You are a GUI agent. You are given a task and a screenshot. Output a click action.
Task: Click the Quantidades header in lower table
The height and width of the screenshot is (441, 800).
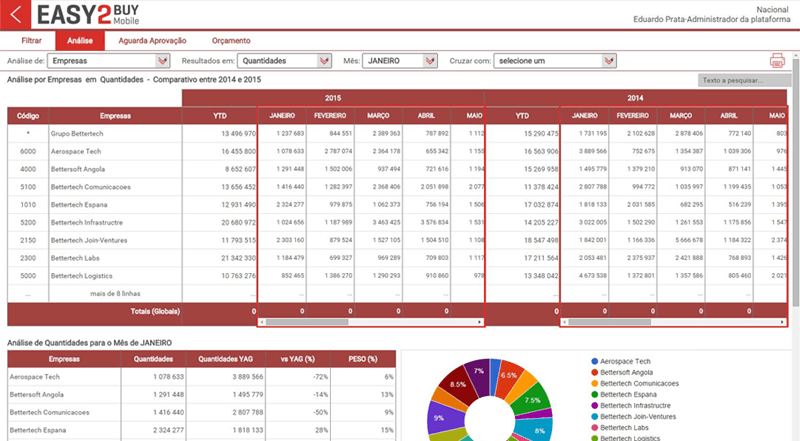[153, 359]
